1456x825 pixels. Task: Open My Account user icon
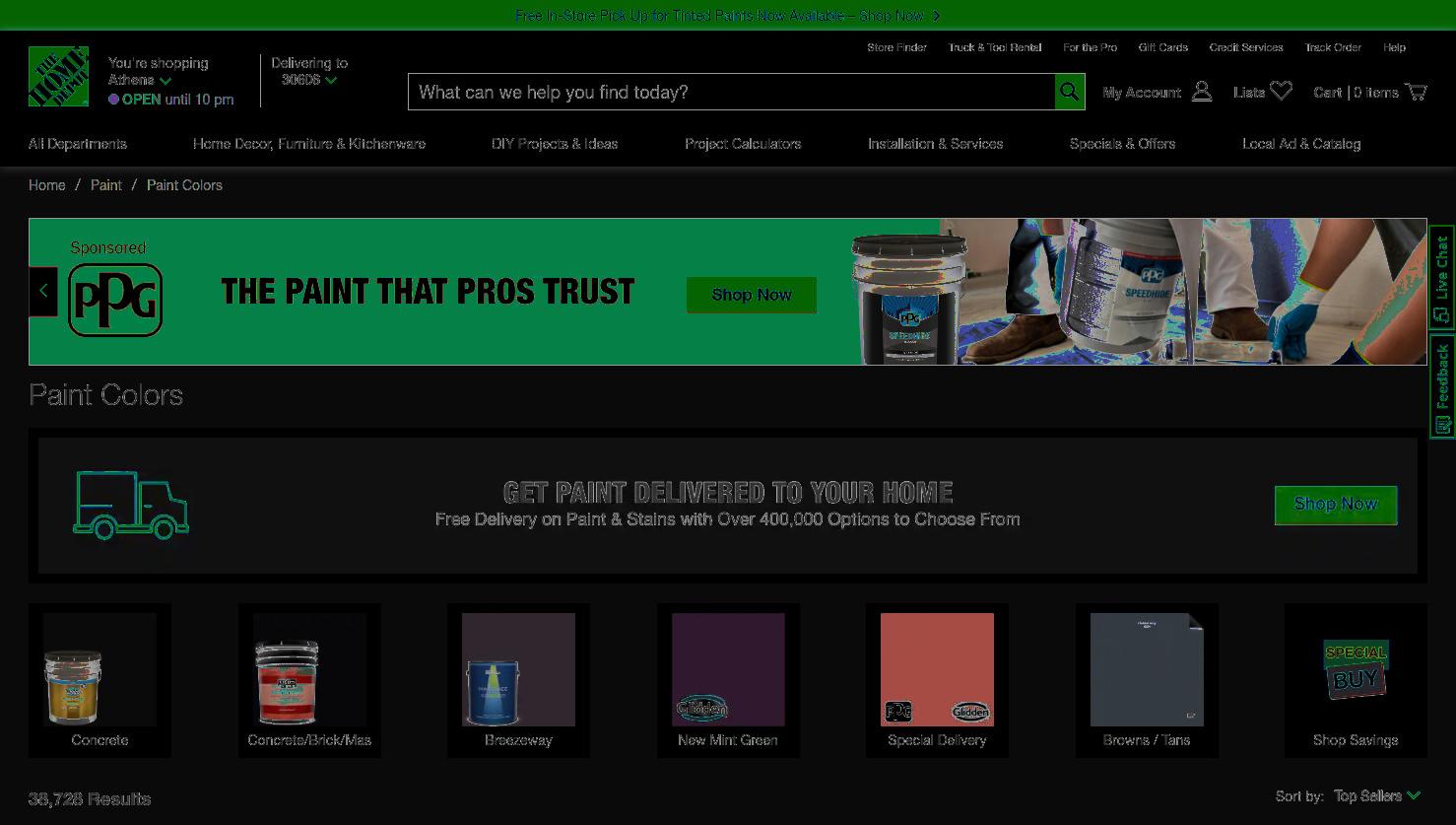(x=1201, y=92)
